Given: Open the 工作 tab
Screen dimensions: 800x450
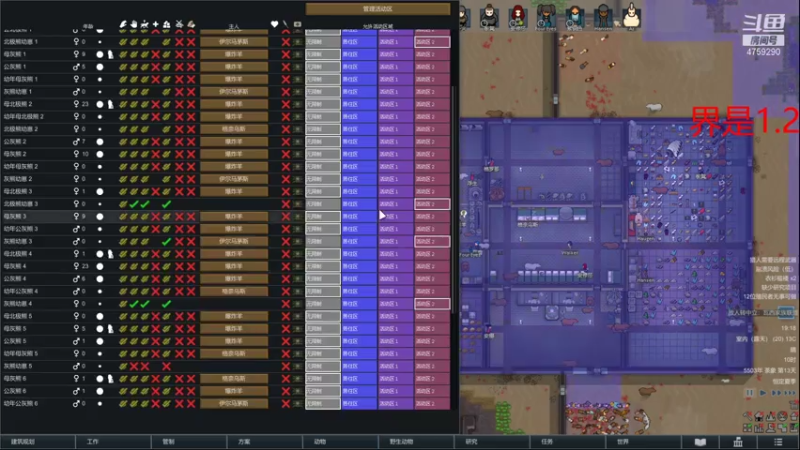Looking at the screenshot, I should coord(113,442).
